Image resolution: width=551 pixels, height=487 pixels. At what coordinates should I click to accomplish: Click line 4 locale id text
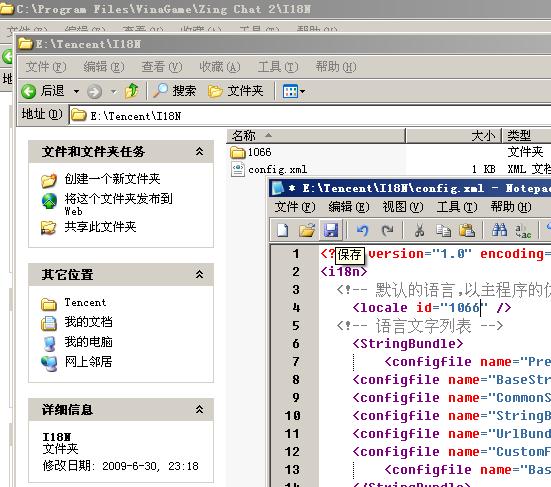432,308
